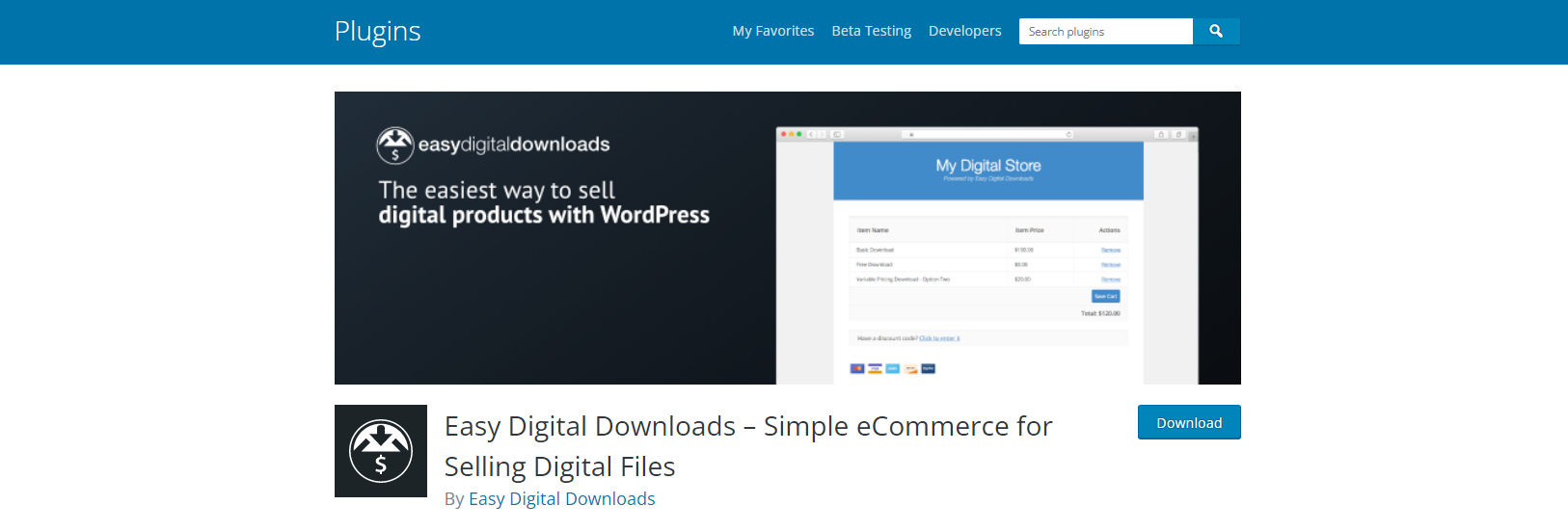
Task: Open the Developers link
Action: point(964,31)
